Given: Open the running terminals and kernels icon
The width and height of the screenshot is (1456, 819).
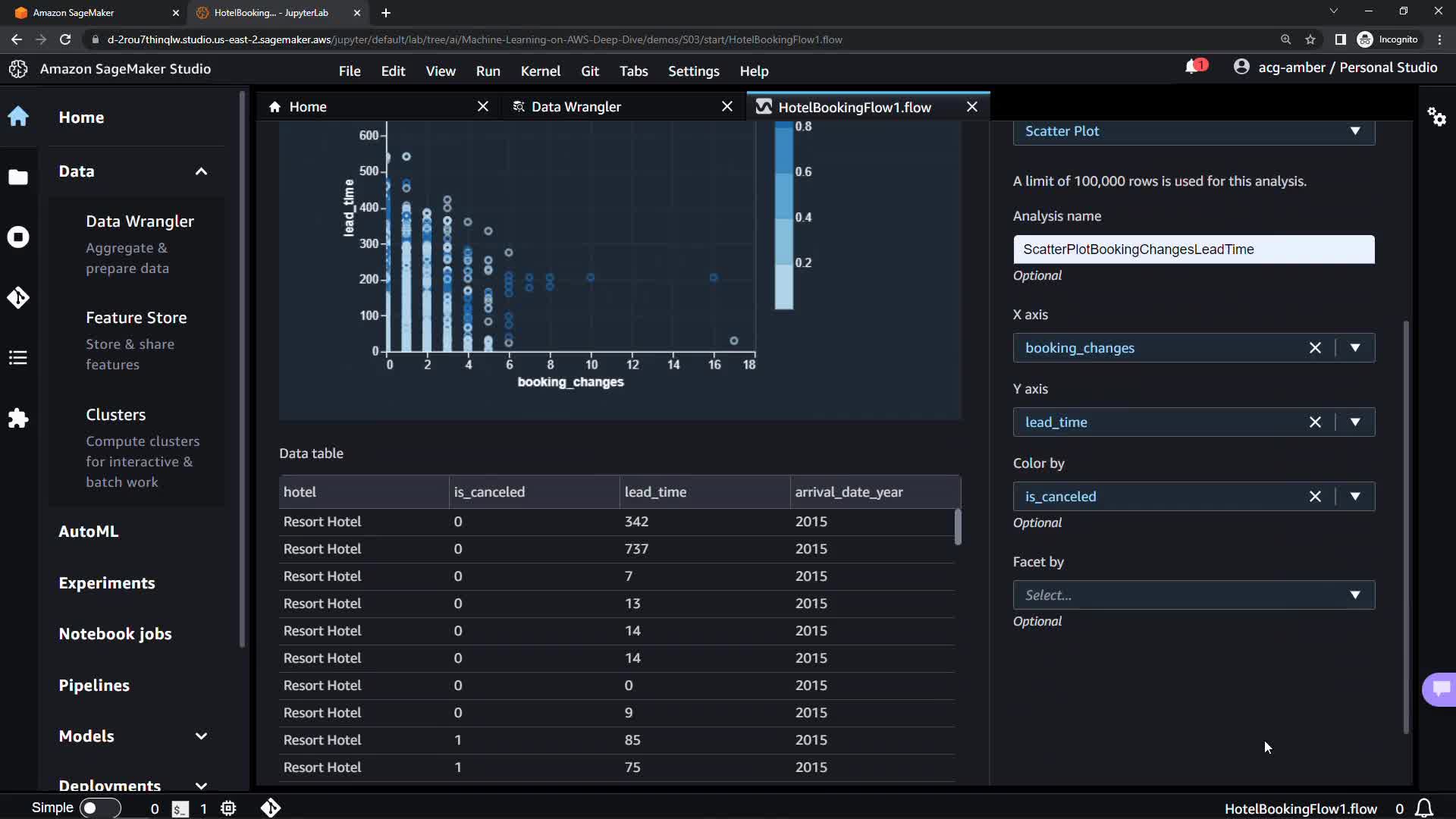Looking at the screenshot, I should pos(18,237).
